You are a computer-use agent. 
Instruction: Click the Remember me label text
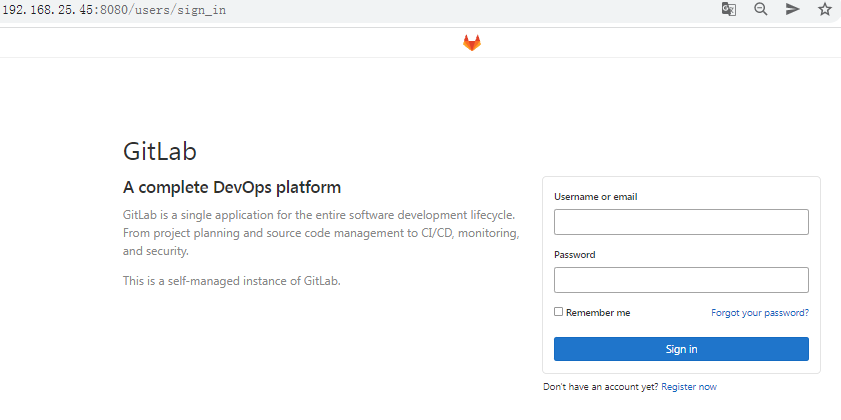tap(598, 313)
